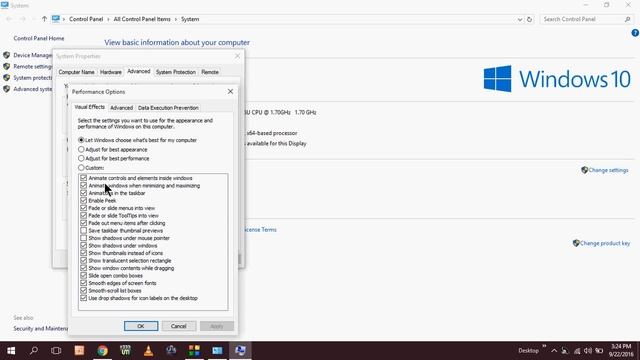Viewport: 640px width, 360px height.
Task: Toggle Enable Peek checkbox
Action: coord(84,200)
